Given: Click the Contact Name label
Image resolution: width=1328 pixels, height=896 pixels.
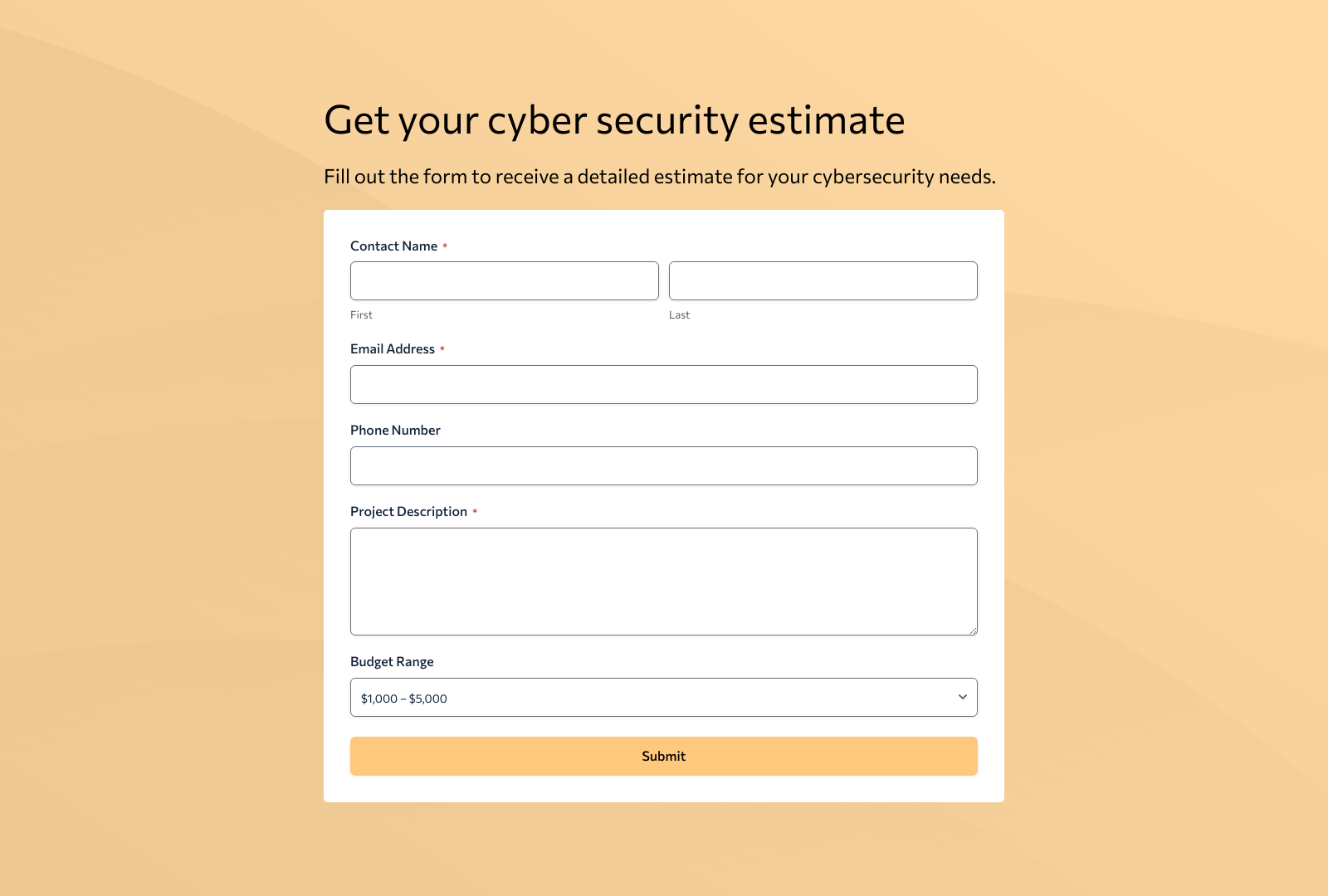Looking at the screenshot, I should (x=393, y=246).
